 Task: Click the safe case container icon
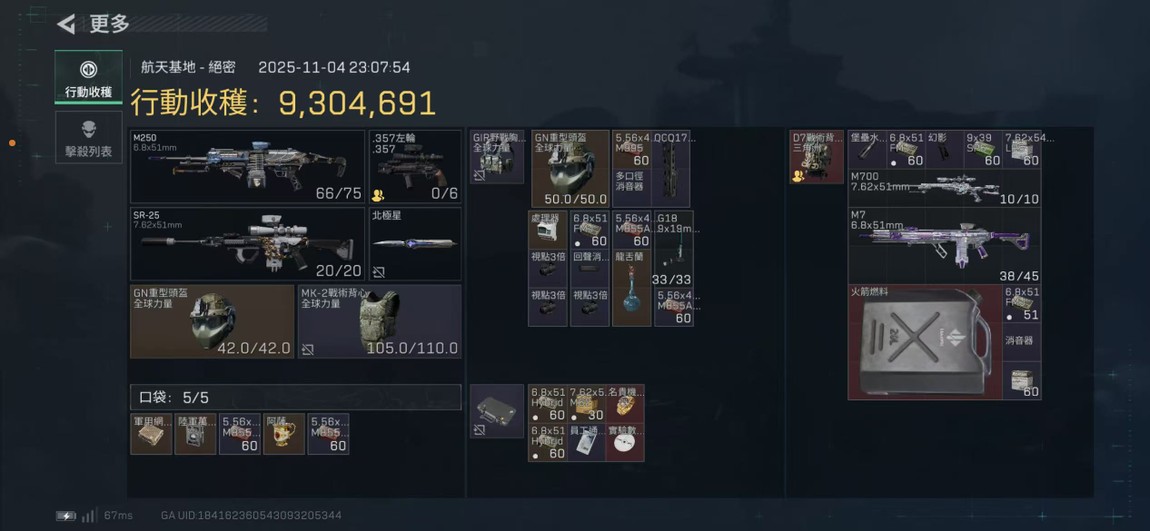click(x=497, y=411)
